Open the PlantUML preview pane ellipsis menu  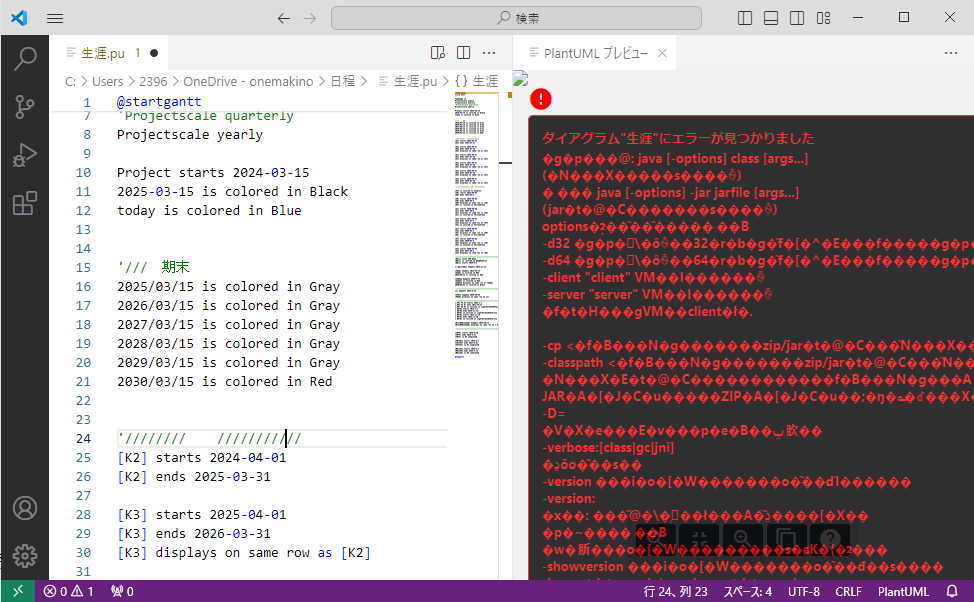click(951, 52)
